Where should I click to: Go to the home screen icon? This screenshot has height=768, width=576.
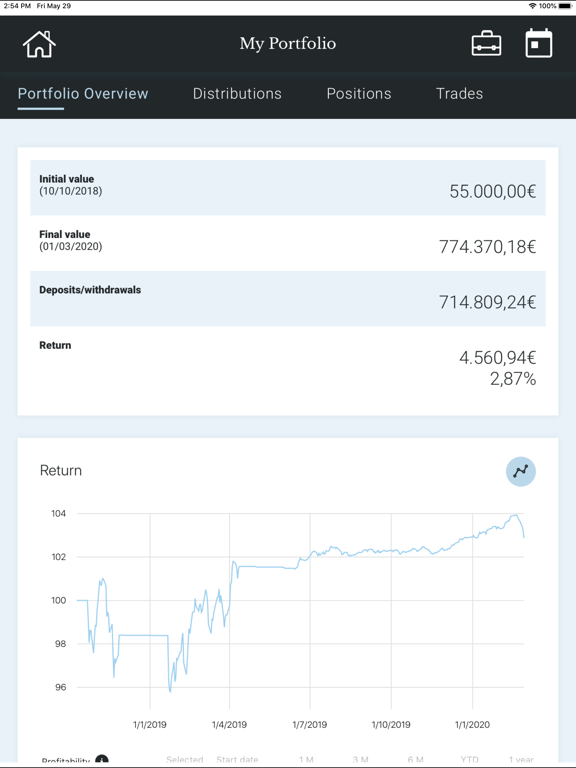[39, 44]
